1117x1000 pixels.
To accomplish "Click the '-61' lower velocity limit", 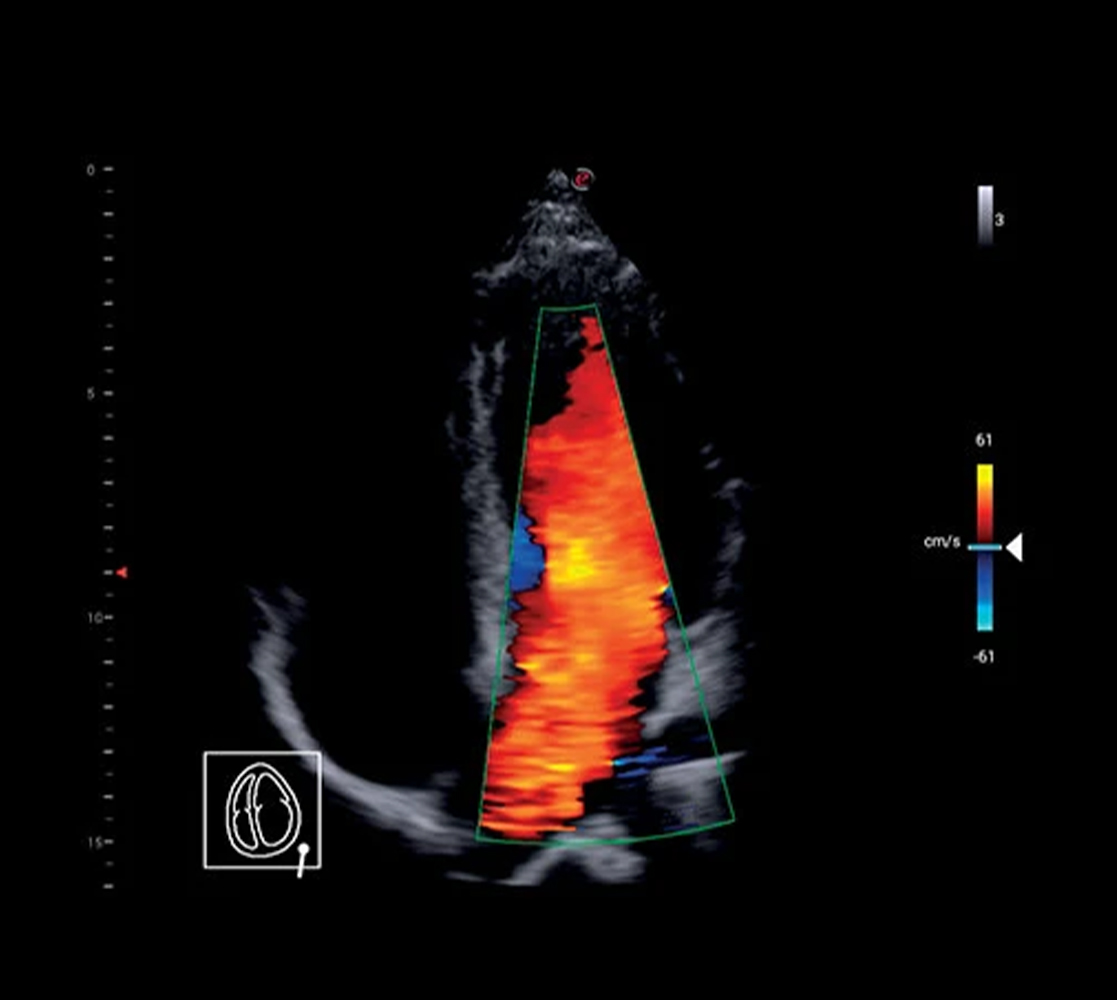I will coord(984,657).
